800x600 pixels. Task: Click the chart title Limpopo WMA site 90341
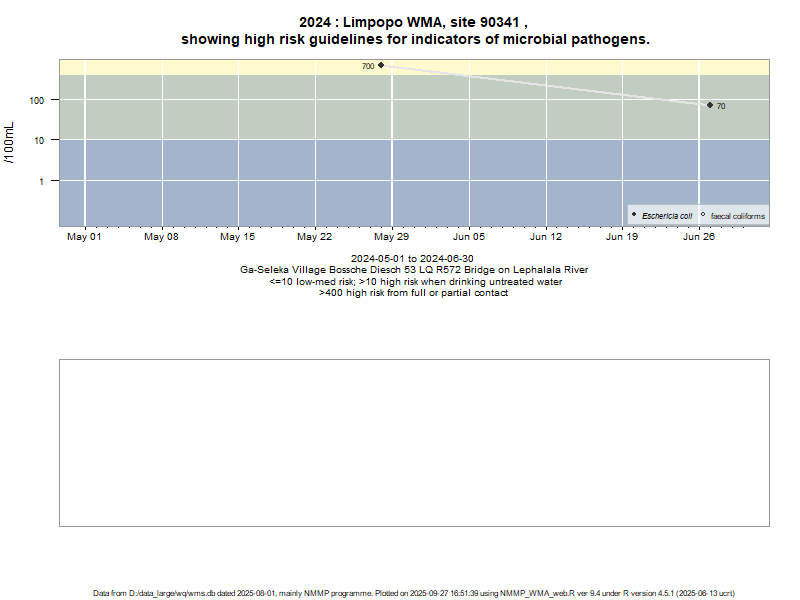click(414, 22)
